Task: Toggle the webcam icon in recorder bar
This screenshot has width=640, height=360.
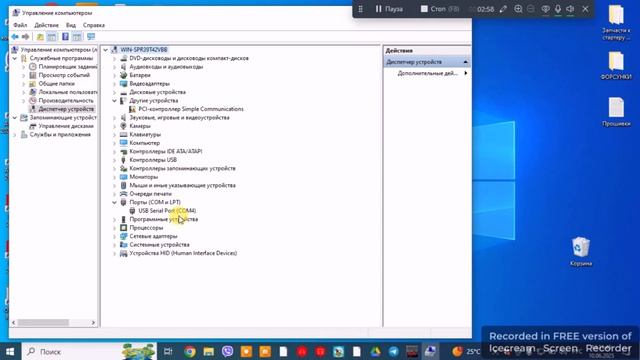Action: [x=545, y=9]
